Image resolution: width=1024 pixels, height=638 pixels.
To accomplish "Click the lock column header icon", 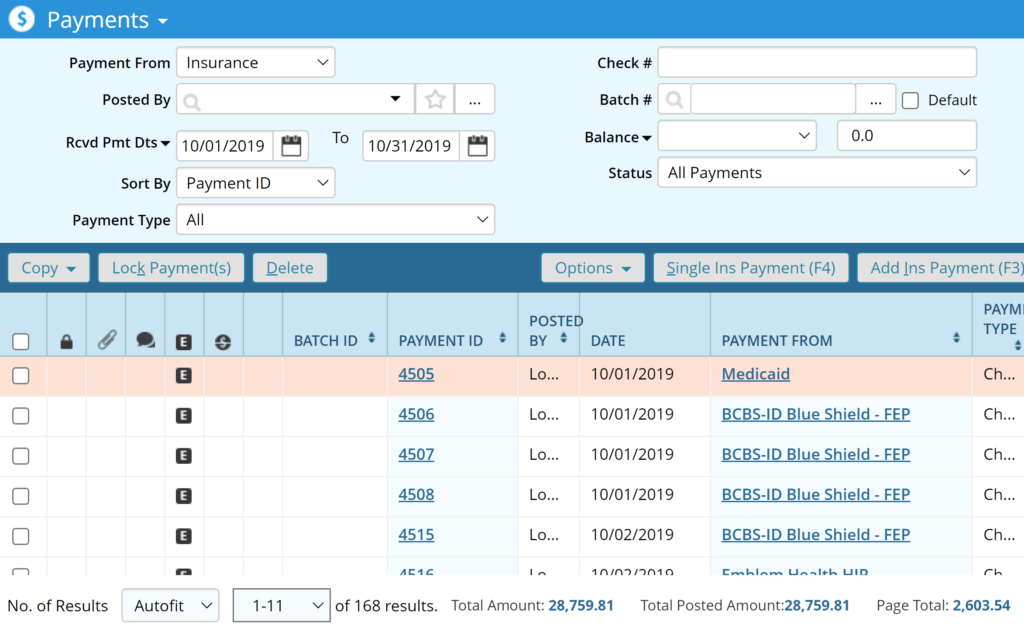I will [67, 341].
